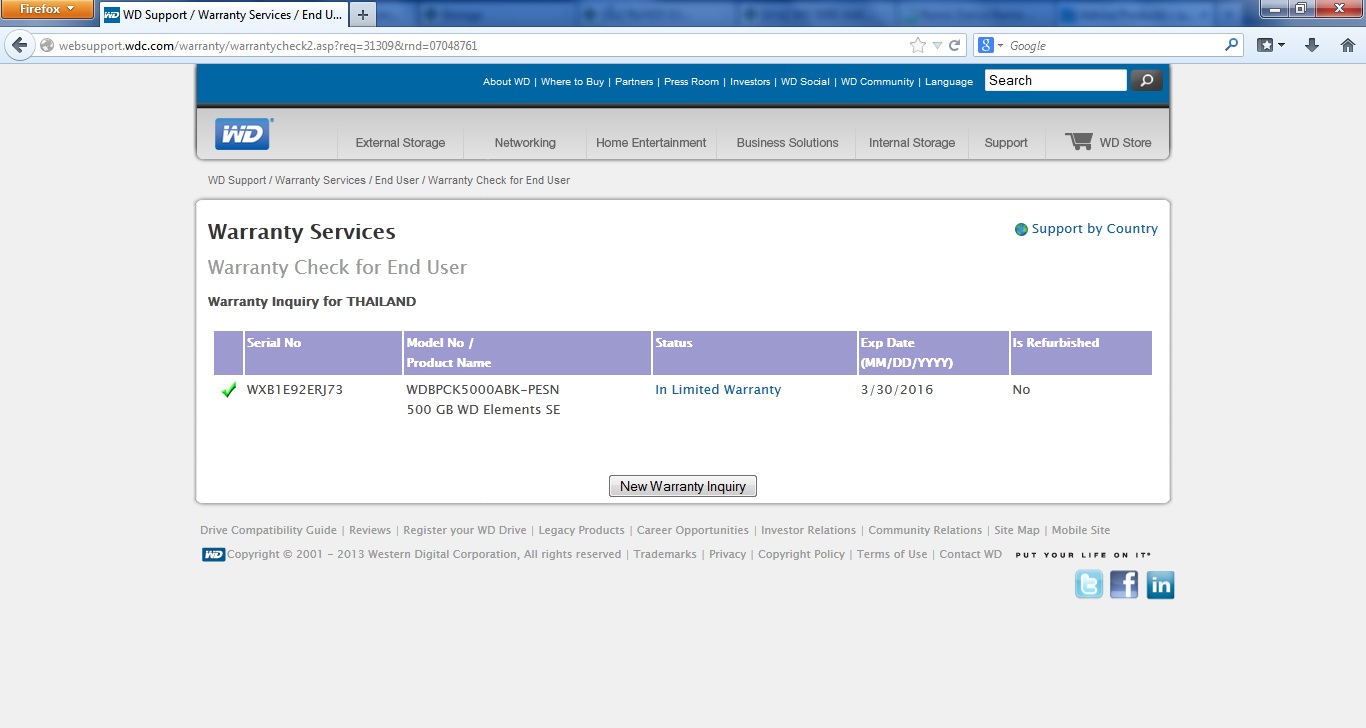Click the globe icon beside Support by Country
The image size is (1366, 728).
[1021, 229]
